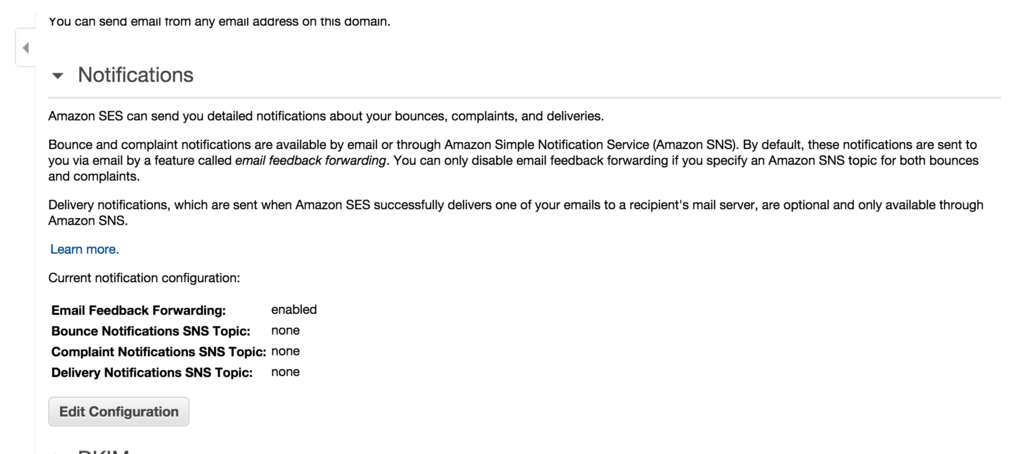Click the 'Amazon SES can send you' sentence

tap(325, 115)
